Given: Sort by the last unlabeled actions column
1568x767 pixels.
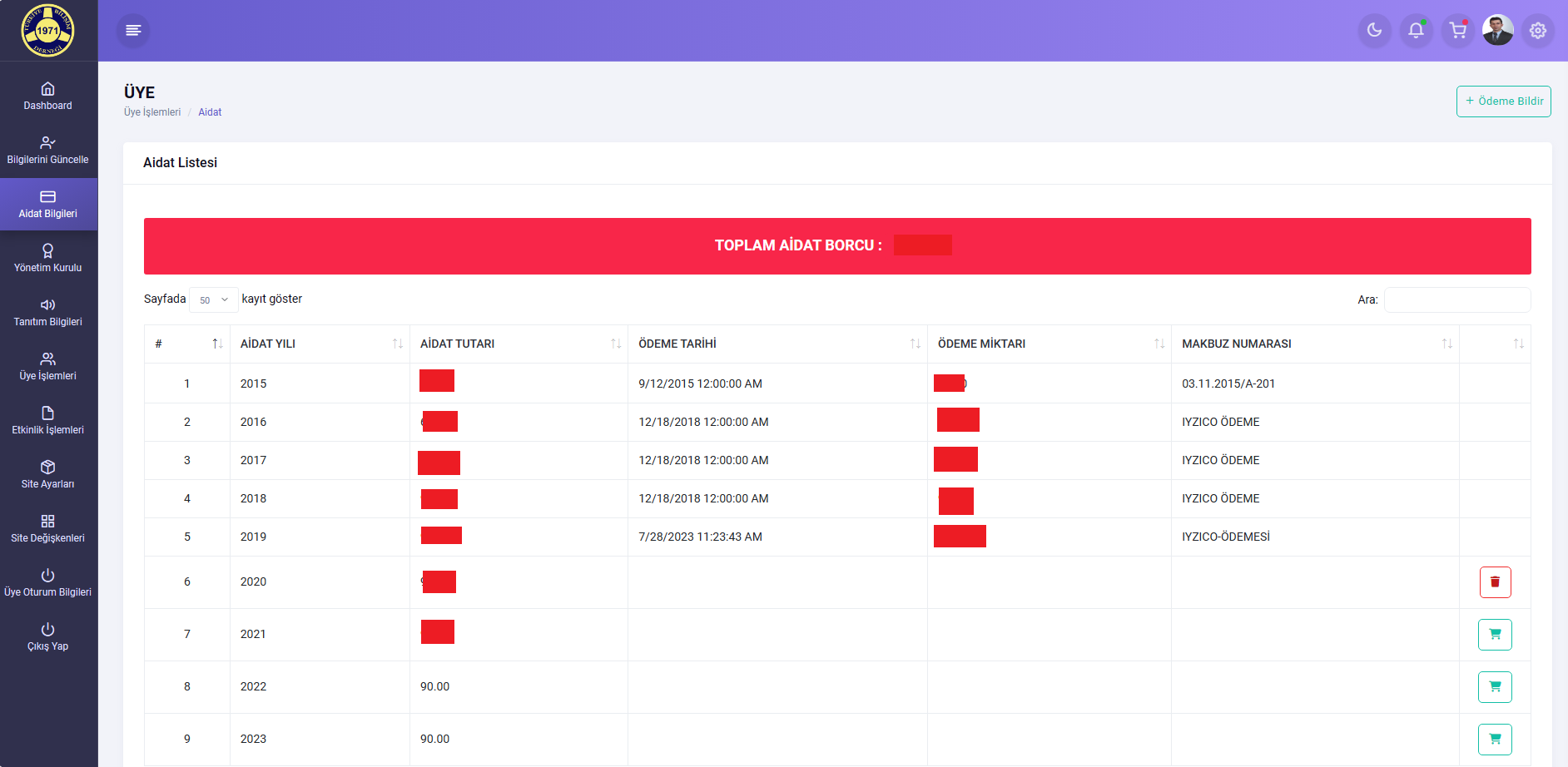Looking at the screenshot, I should pos(1496,344).
